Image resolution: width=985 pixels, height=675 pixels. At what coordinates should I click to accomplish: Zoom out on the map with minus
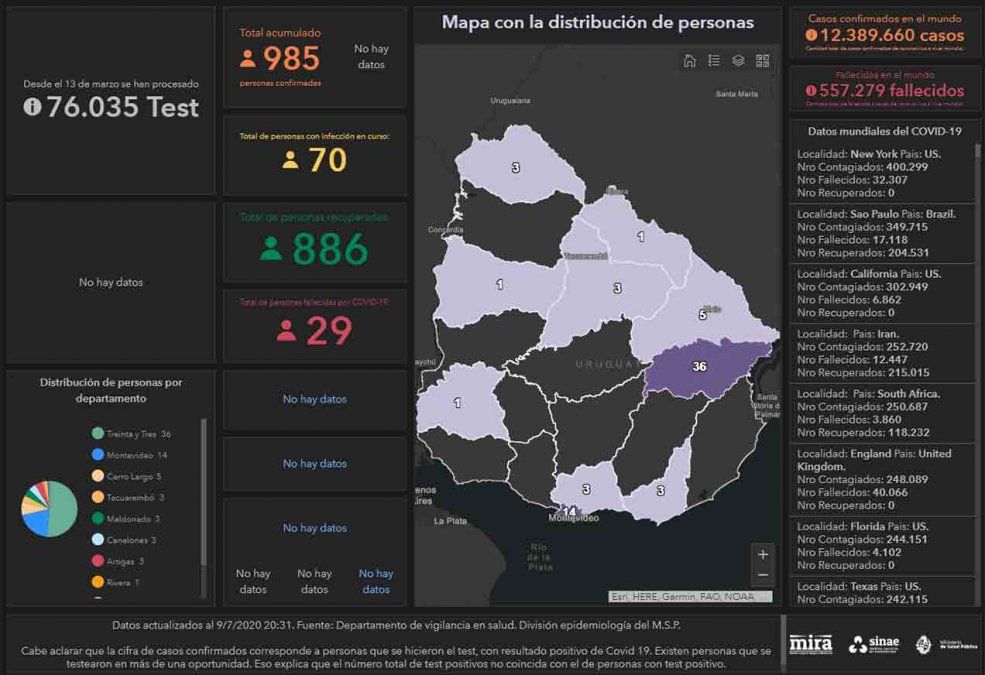coord(763,575)
